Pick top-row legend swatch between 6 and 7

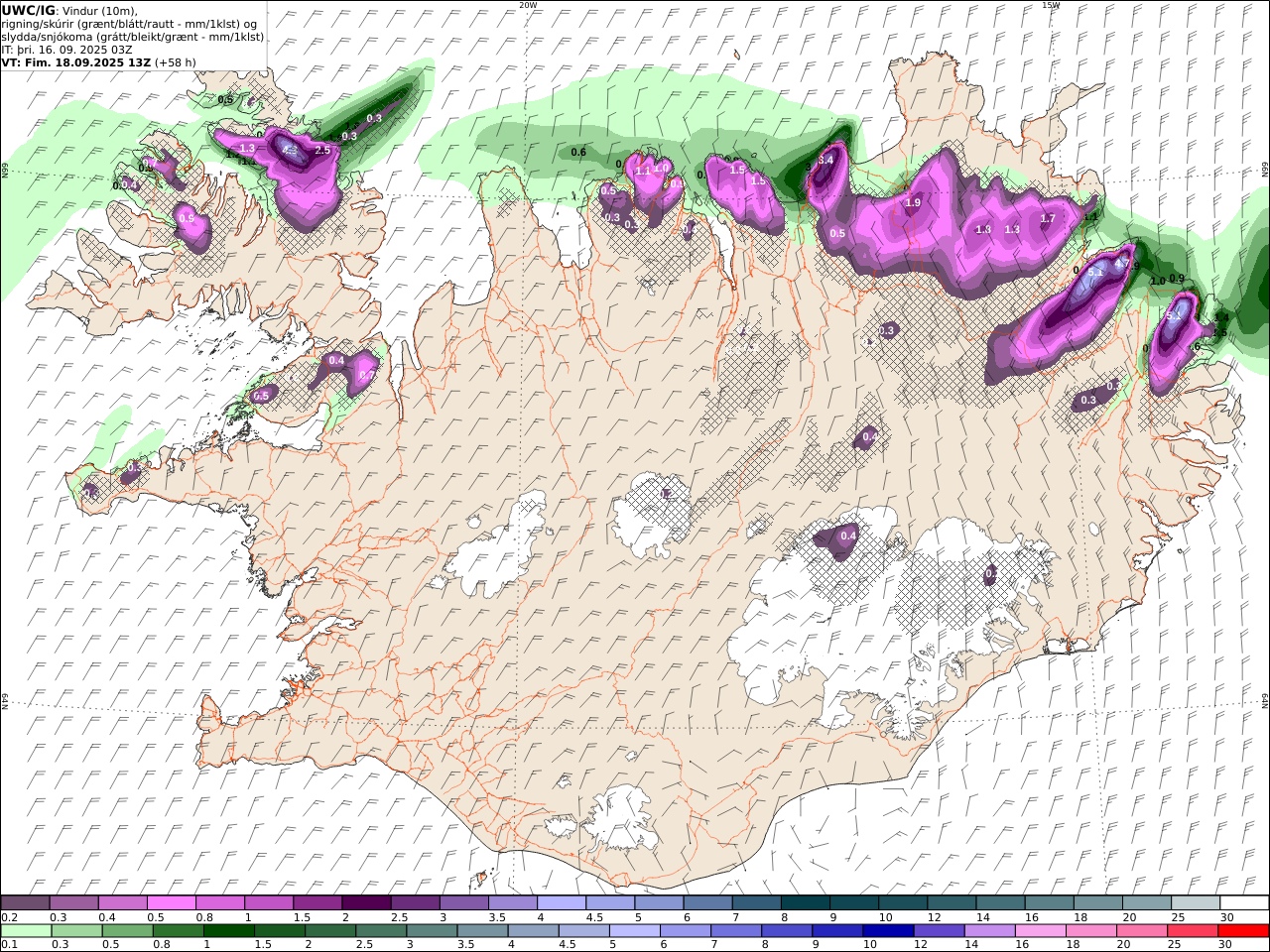click(706, 902)
